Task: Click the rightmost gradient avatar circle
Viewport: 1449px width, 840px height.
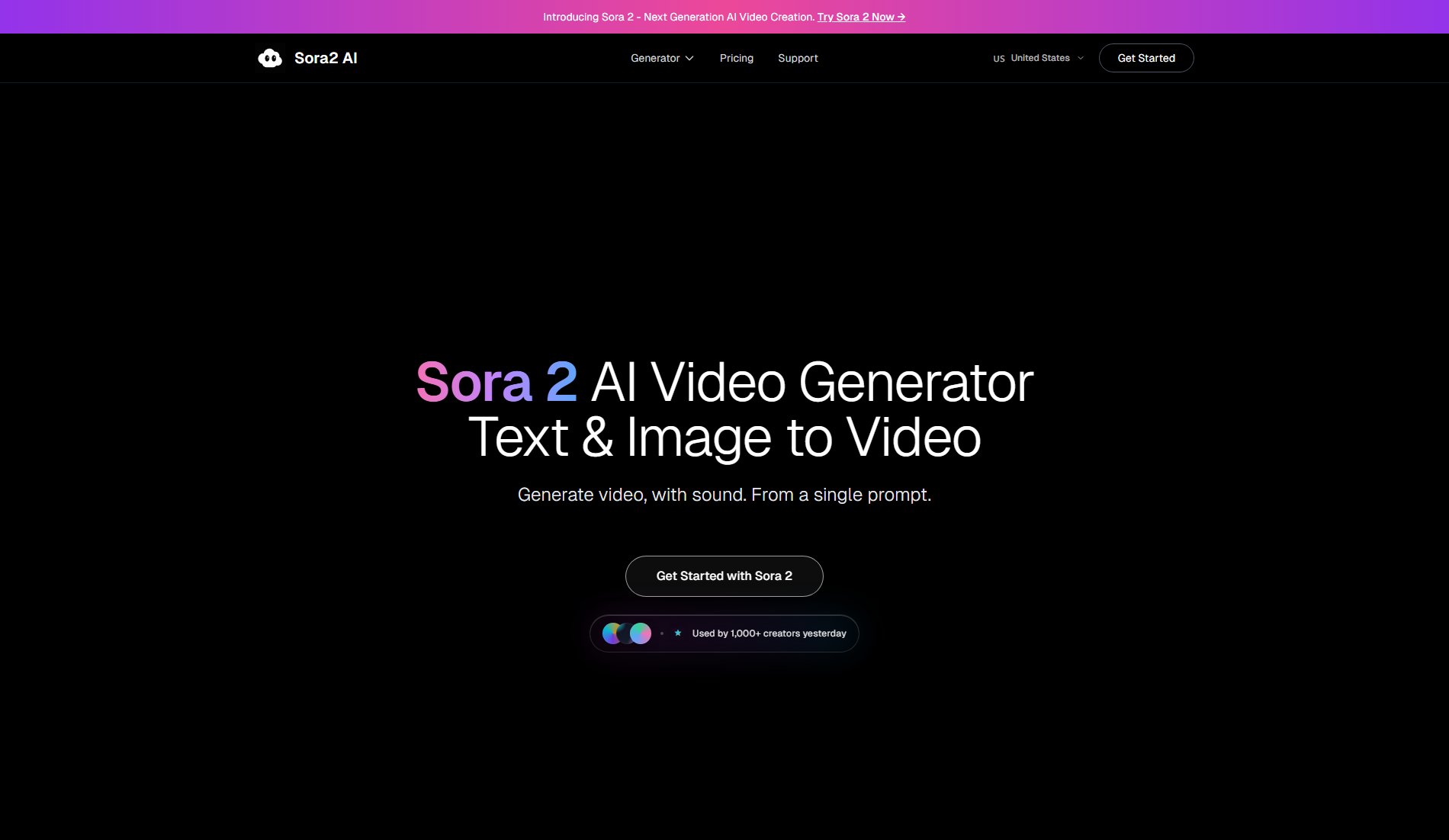Action: point(641,633)
